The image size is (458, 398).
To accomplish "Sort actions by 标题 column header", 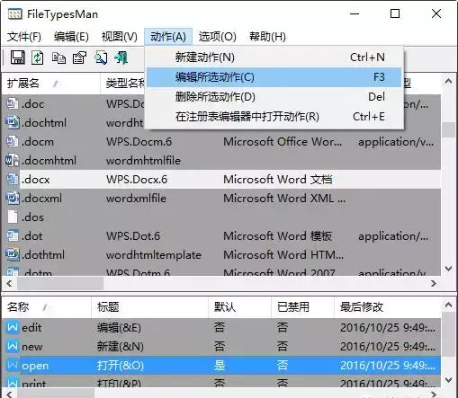I will coord(150,307).
